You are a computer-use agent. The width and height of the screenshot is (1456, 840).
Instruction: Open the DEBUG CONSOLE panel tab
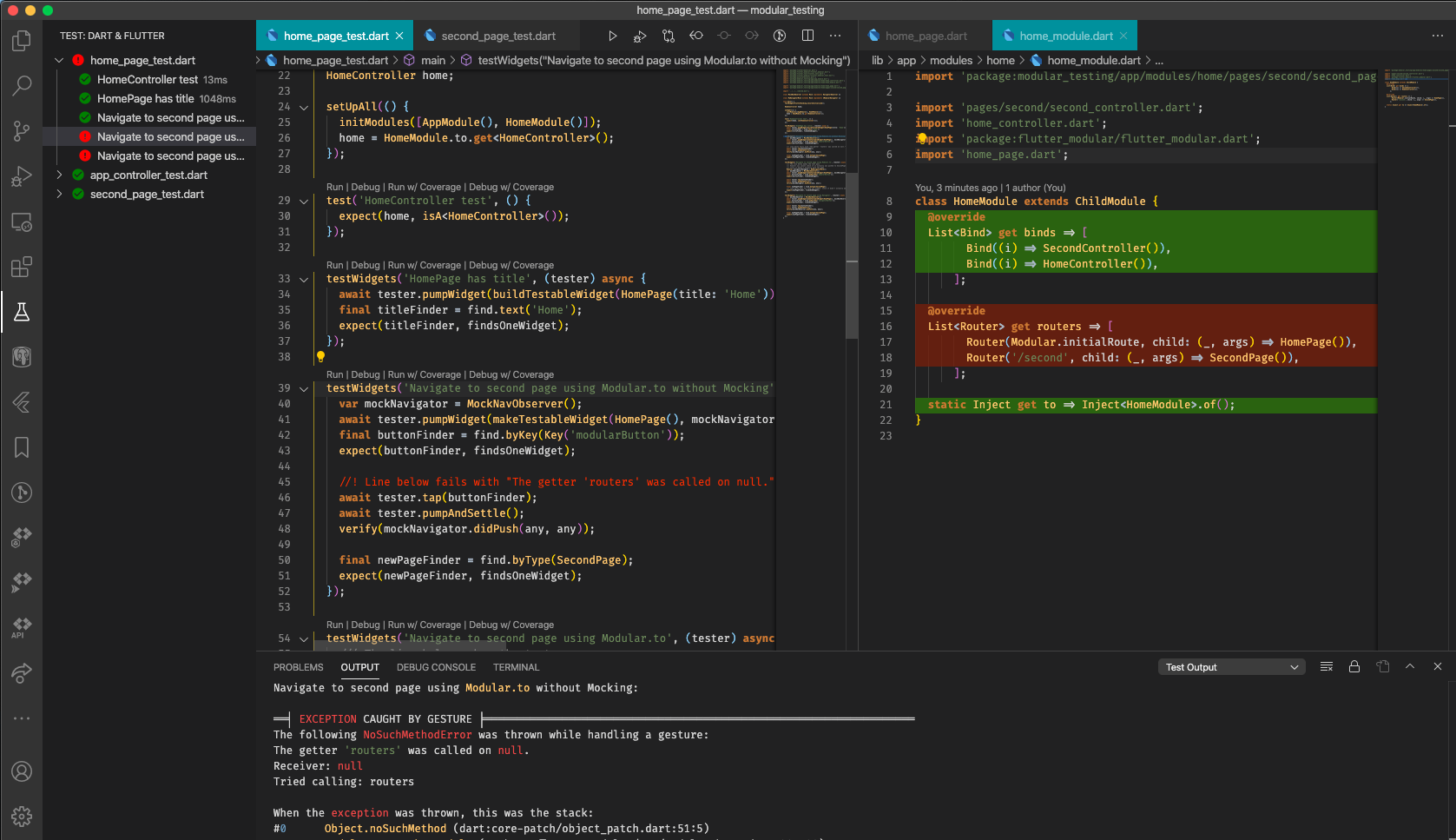point(436,667)
